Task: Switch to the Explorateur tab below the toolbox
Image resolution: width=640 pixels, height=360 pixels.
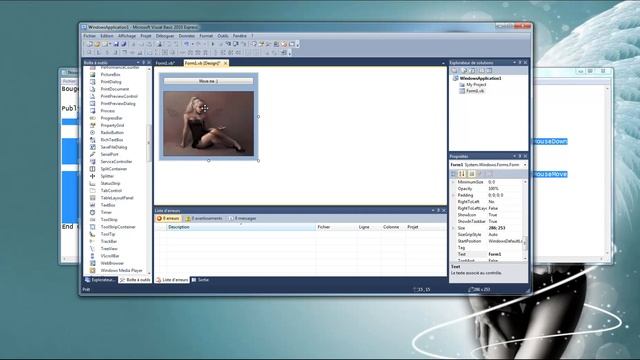Action: coord(100,280)
